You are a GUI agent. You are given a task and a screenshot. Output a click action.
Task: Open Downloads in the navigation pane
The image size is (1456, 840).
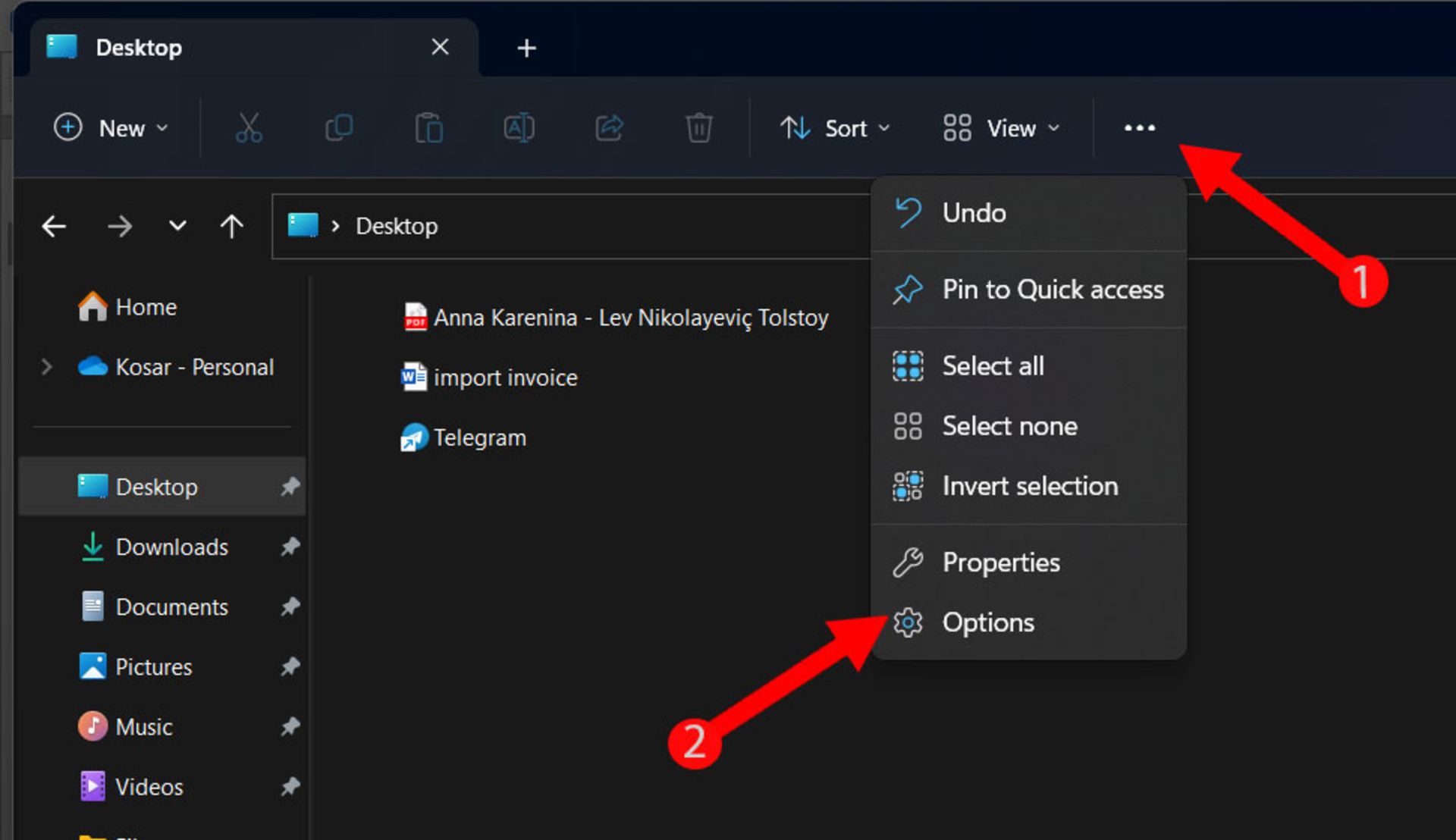pos(162,547)
